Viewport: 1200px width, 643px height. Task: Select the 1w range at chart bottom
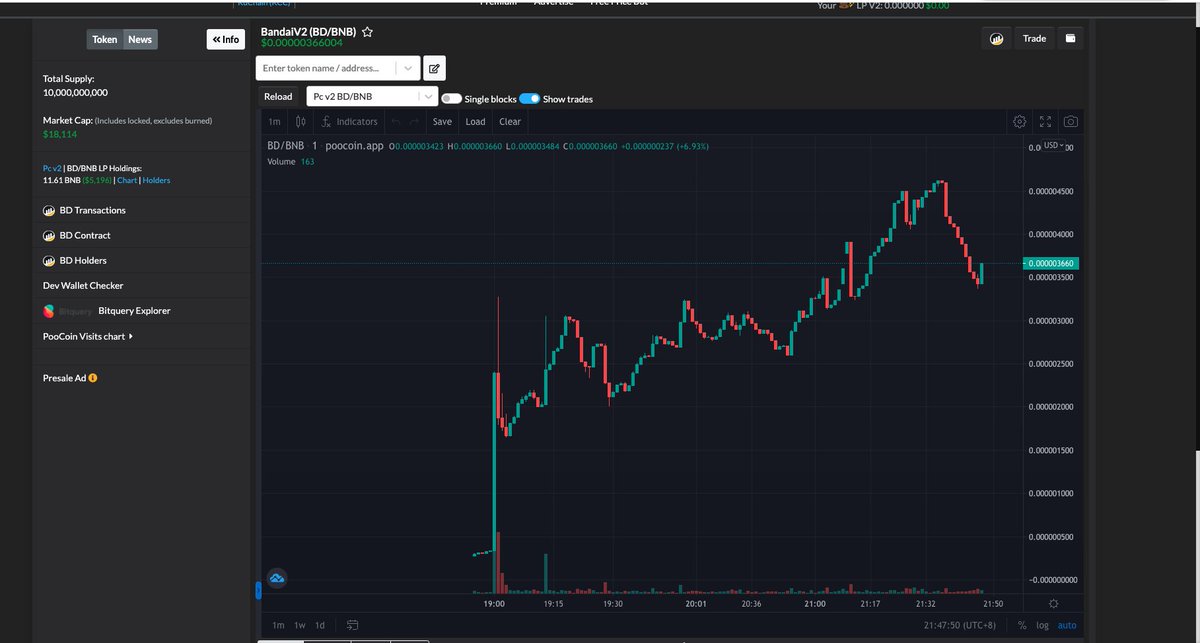299,625
